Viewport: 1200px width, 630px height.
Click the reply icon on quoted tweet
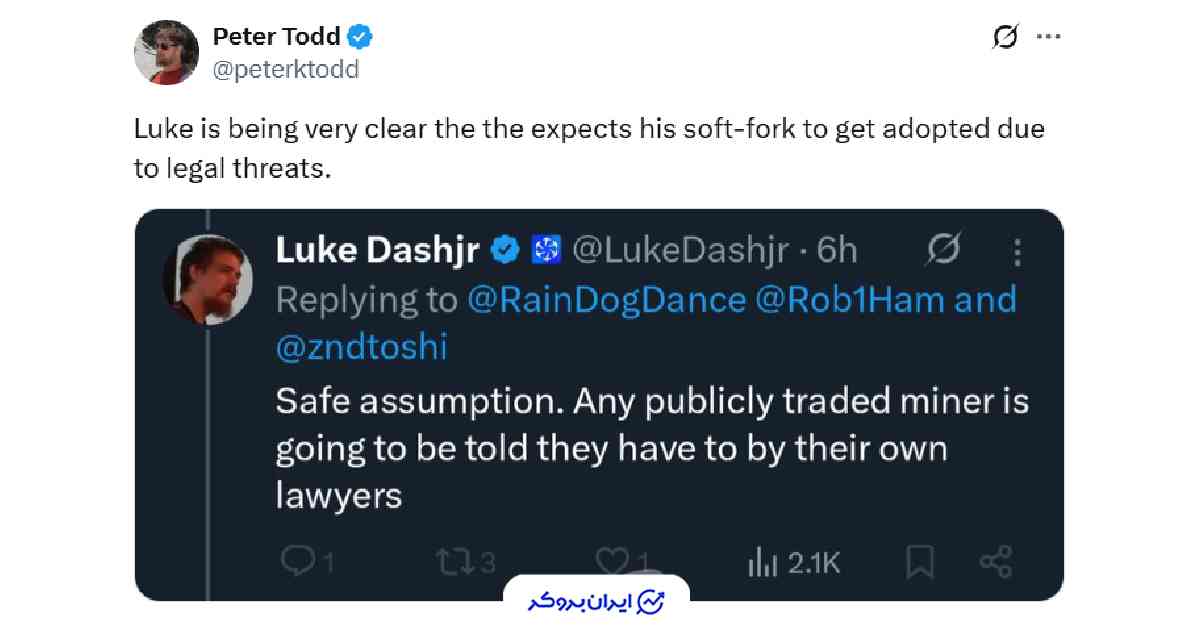(298, 562)
